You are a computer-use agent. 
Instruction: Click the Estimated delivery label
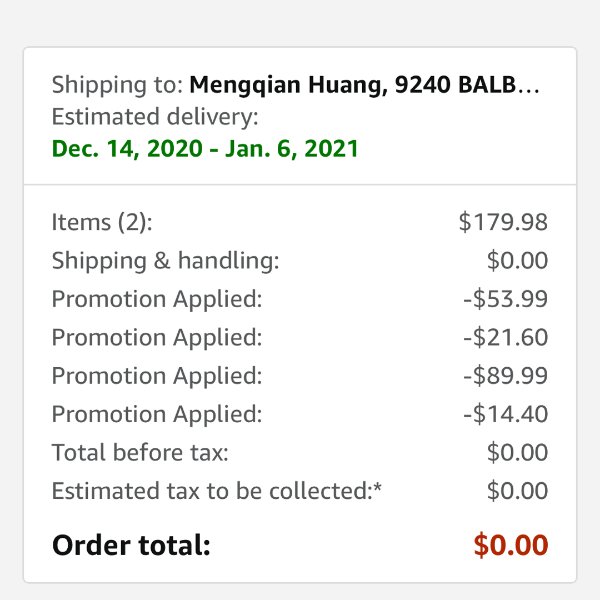[x=155, y=117]
